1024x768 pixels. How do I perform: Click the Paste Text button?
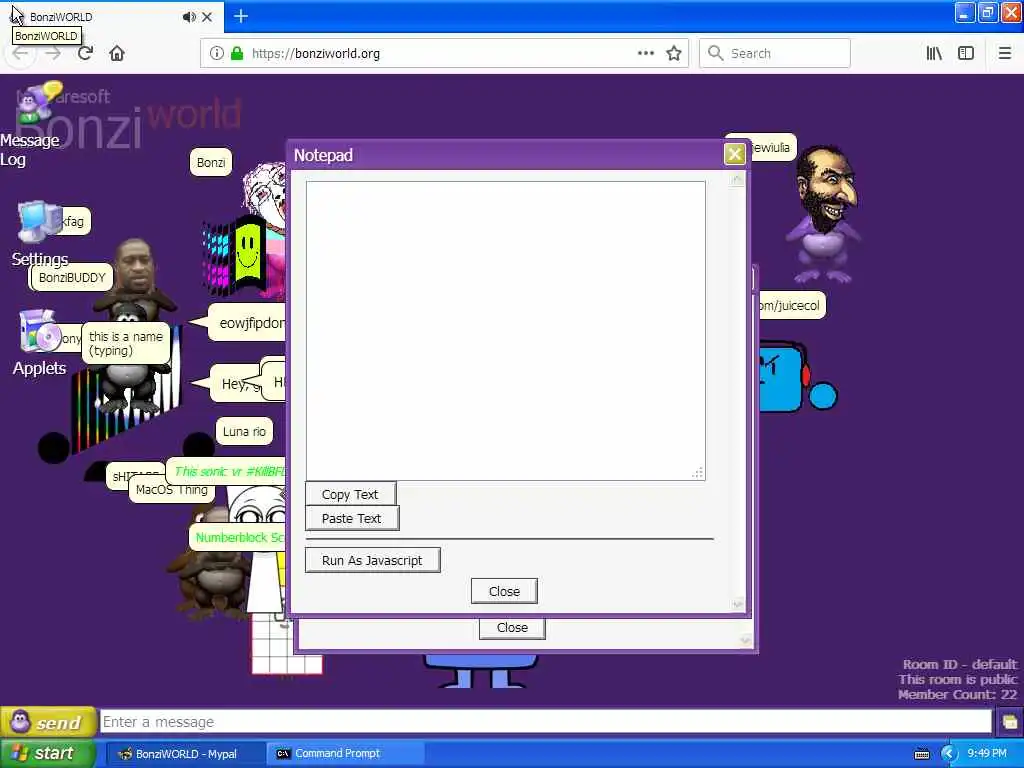point(351,519)
